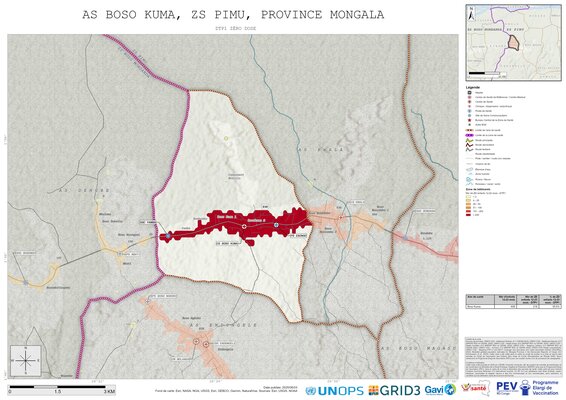Click the GRID3 logo
Viewport: 566px width, 400px height.
[x=394, y=390]
